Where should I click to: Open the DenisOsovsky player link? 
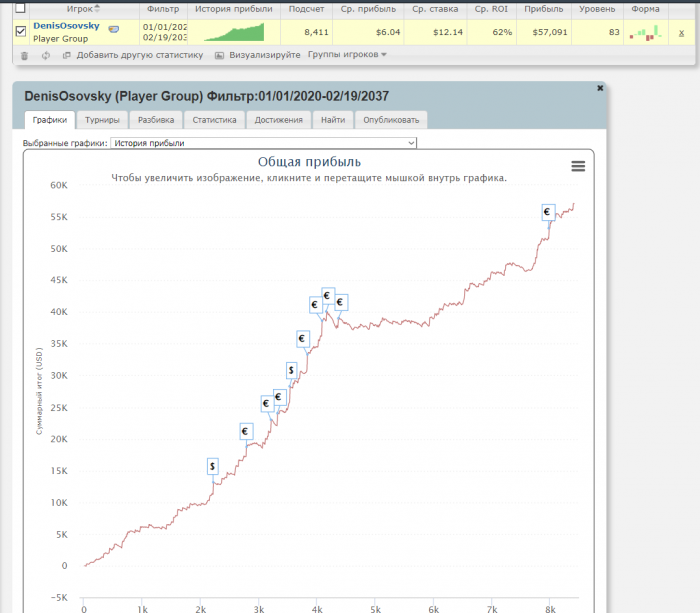coord(66,25)
